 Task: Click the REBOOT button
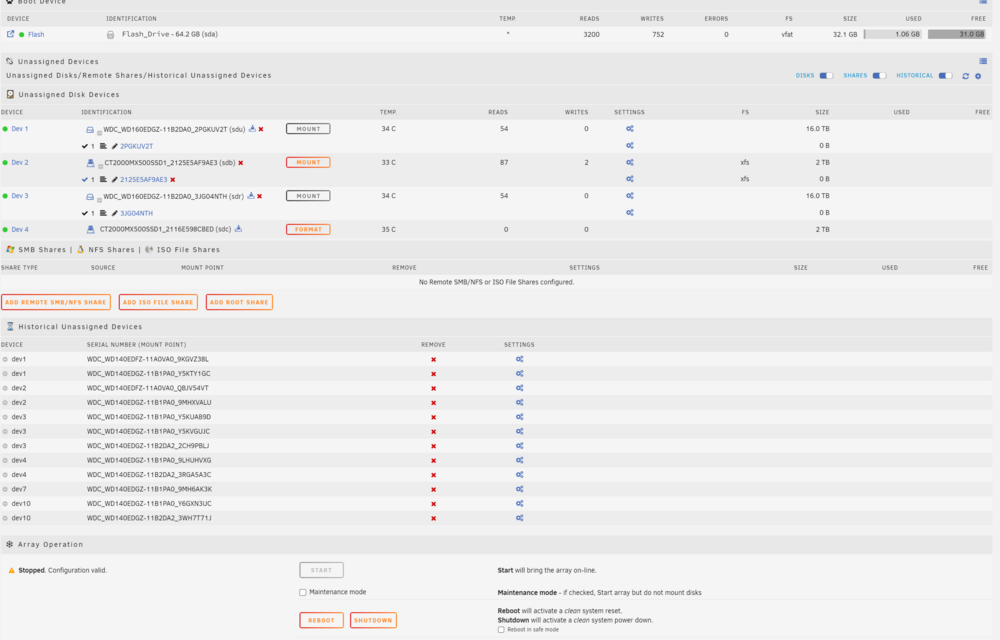click(321, 620)
